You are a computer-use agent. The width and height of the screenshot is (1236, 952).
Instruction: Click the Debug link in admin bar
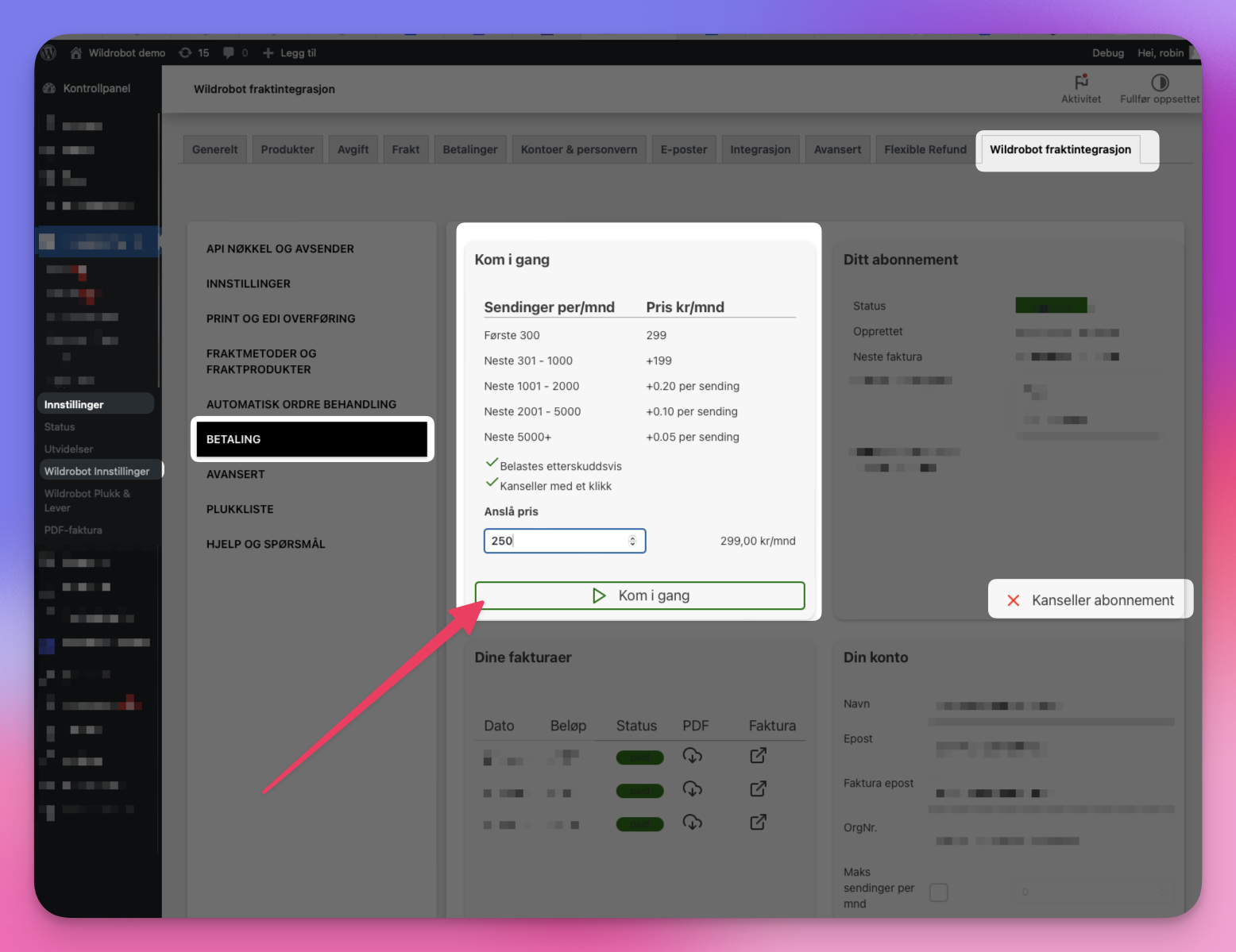pos(1108,52)
